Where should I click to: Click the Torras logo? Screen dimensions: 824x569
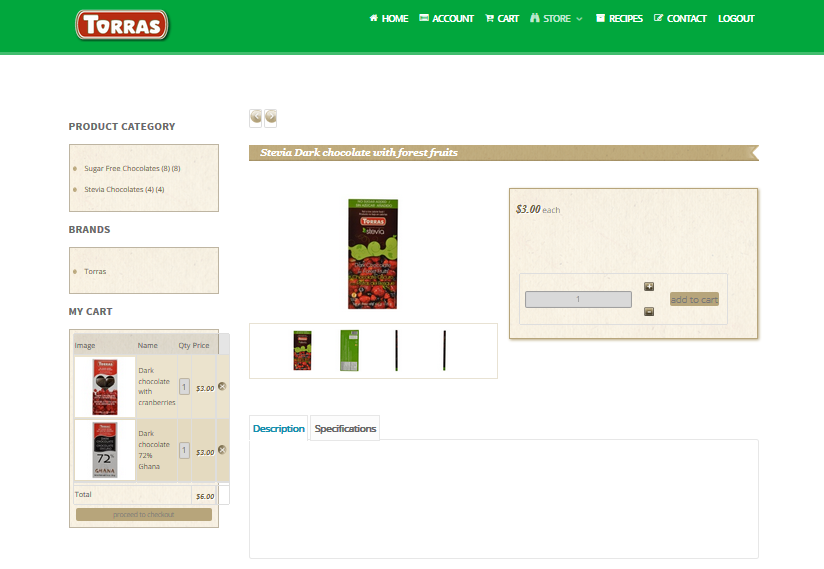121,25
